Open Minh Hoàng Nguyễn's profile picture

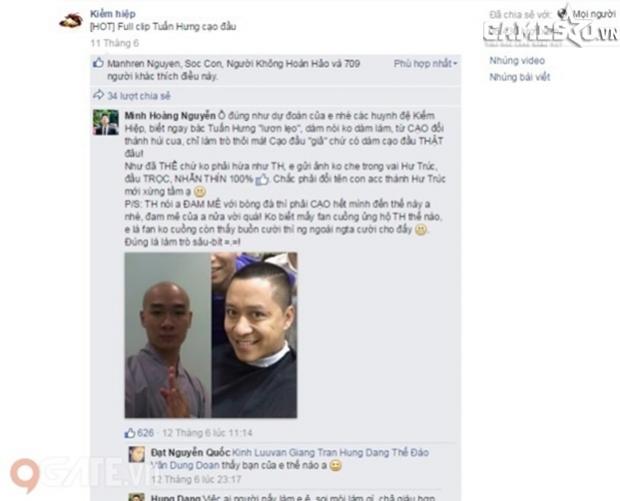tap(106, 123)
